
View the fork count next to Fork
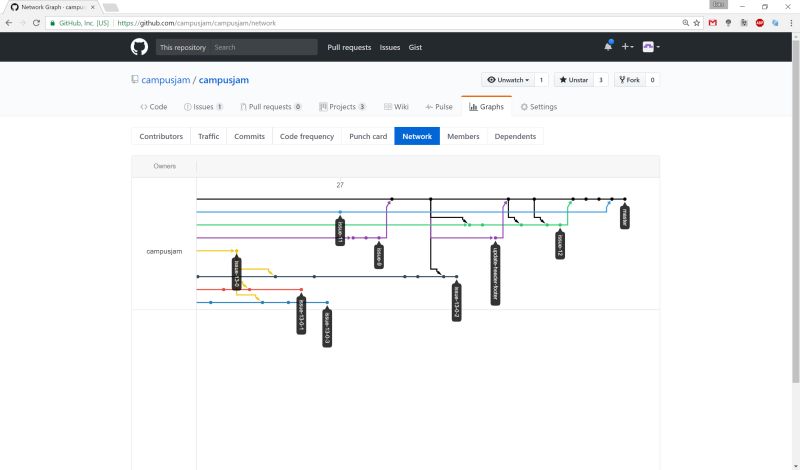[652, 80]
